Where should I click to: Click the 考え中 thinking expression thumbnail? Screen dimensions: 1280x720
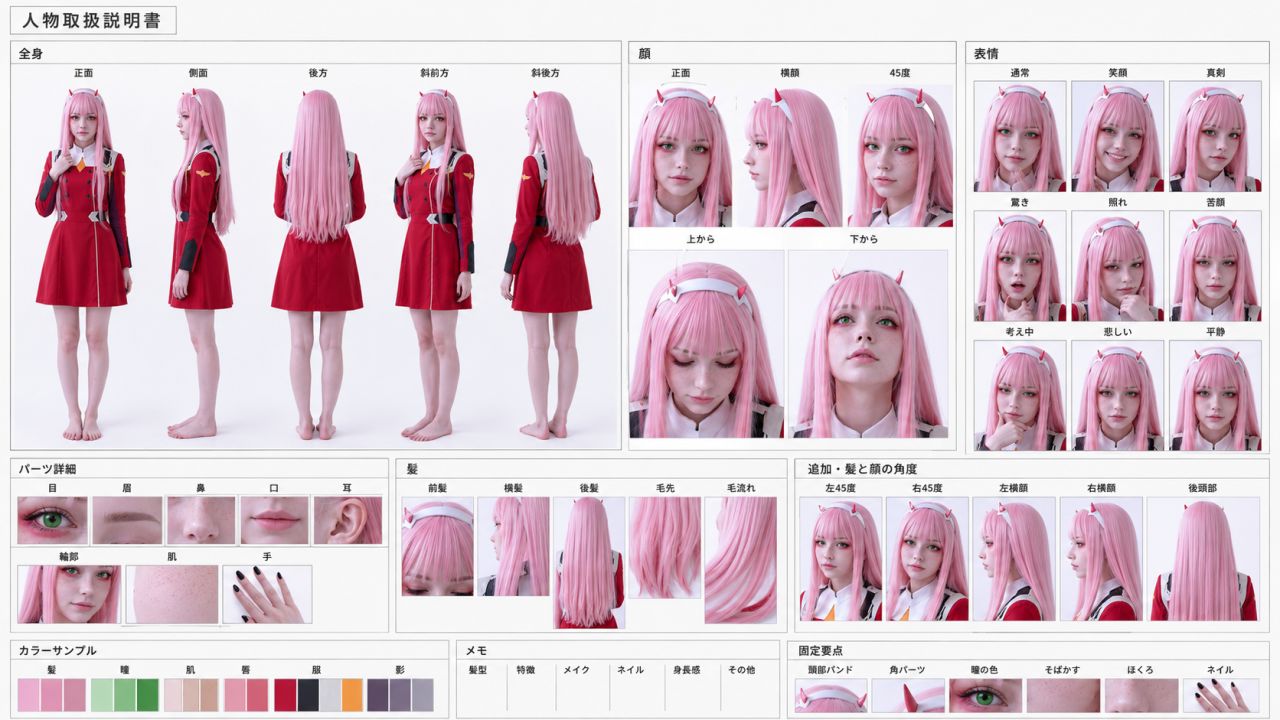[1020, 395]
